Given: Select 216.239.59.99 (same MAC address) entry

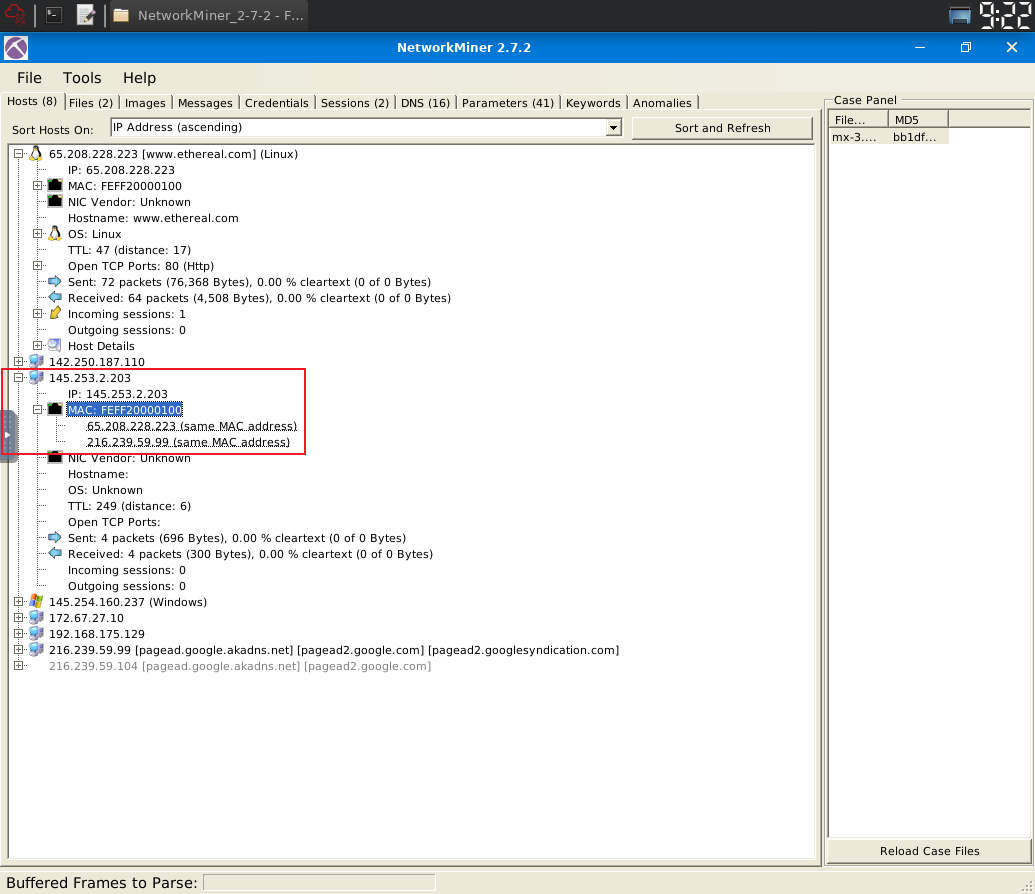Looking at the screenshot, I should 188,442.
